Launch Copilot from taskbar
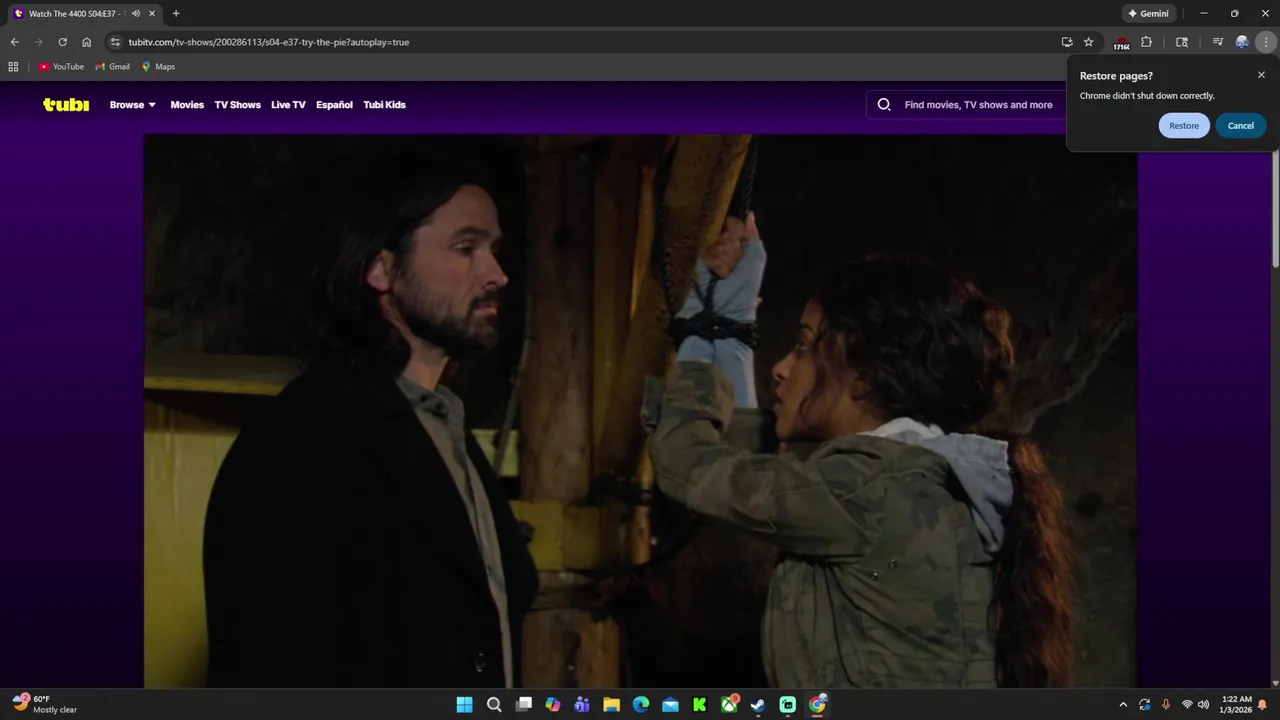Image resolution: width=1280 pixels, height=720 pixels. [553, 705]
